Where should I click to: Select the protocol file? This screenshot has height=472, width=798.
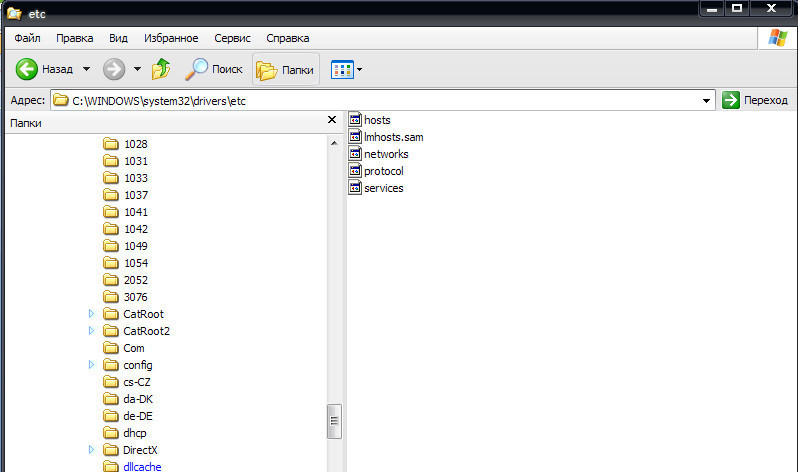[383, 171]
